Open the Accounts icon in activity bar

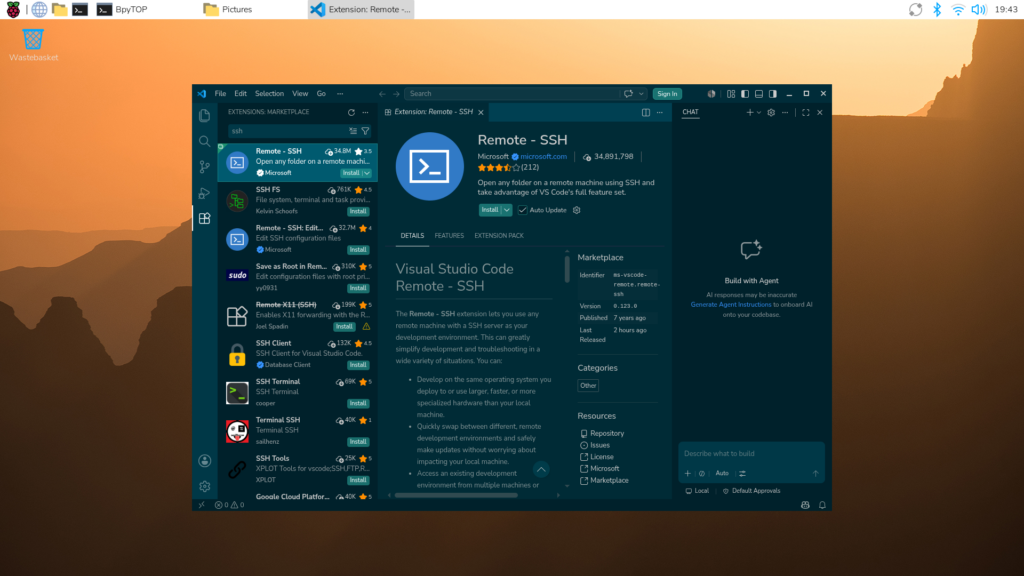click(x=204, y=461)
